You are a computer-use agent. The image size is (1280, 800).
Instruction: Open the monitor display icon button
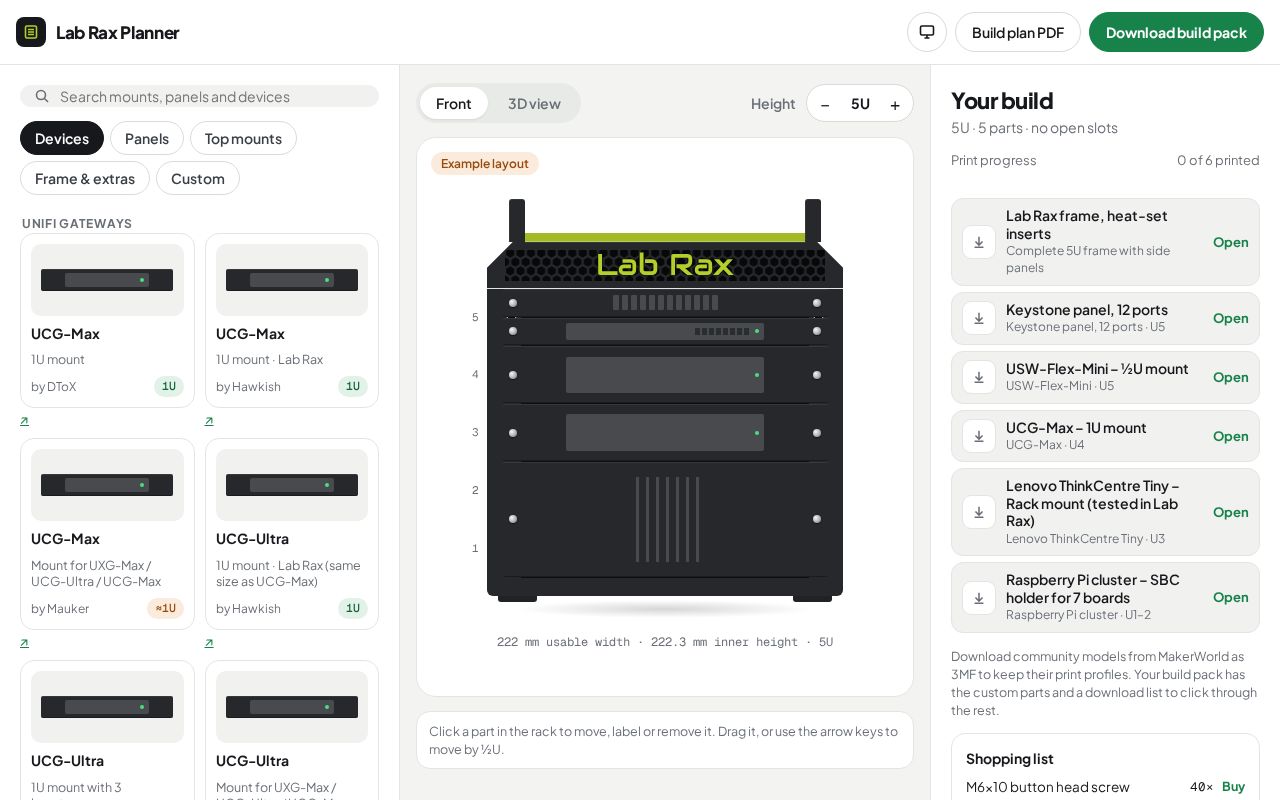pyautogui.click(x=927, y=32)
